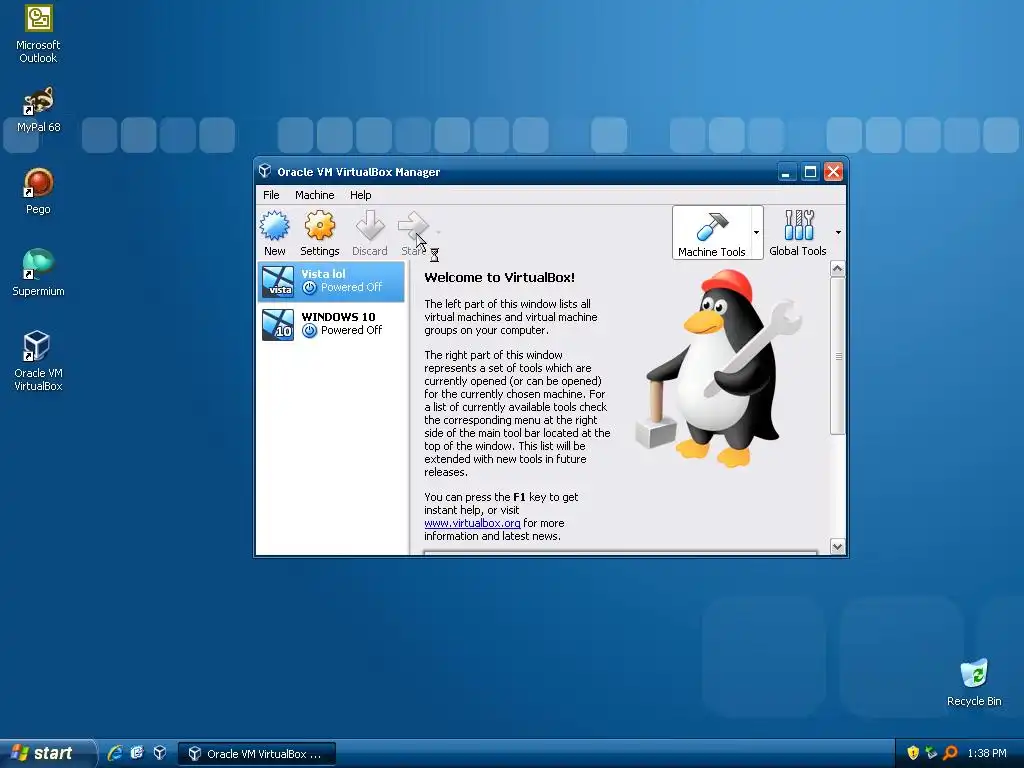Minimize the VirtualBox Manager window
The height and width of the screenshot is (768, 1024).
[x=786, y=172]
